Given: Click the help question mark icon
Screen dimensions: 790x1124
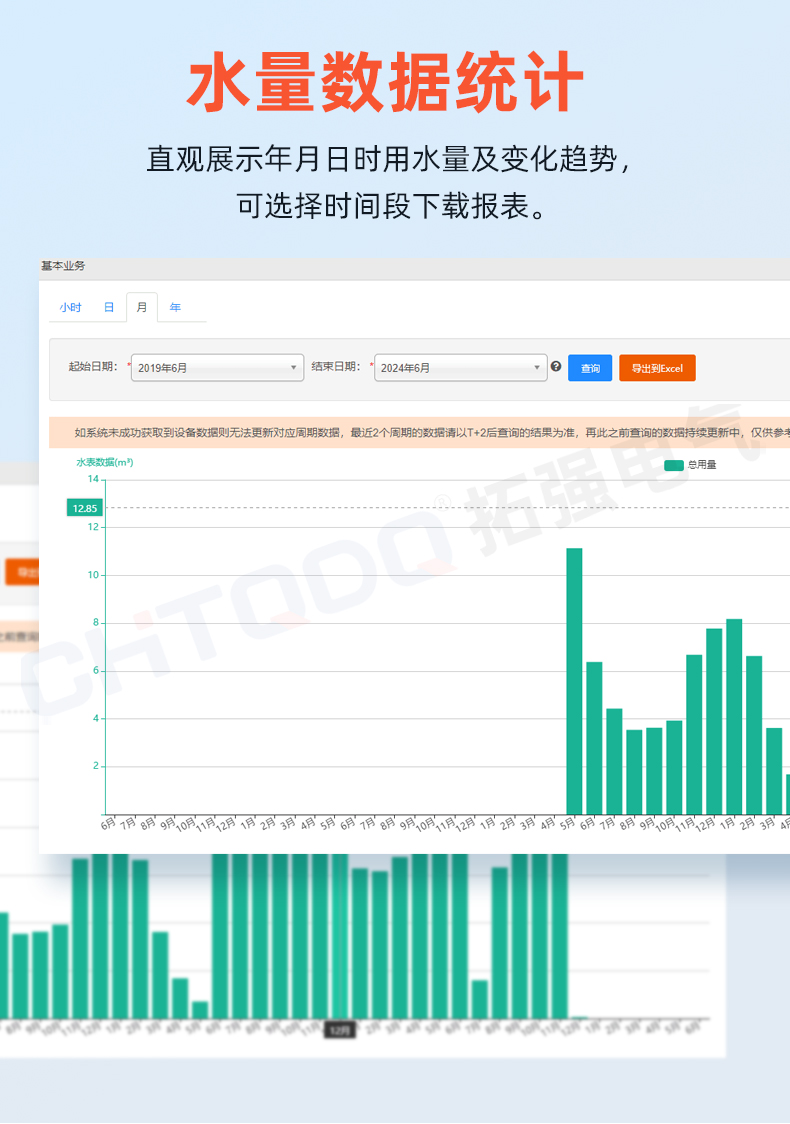Looking at the screenshot, I should pyautogui.click(x=556, y=367).
